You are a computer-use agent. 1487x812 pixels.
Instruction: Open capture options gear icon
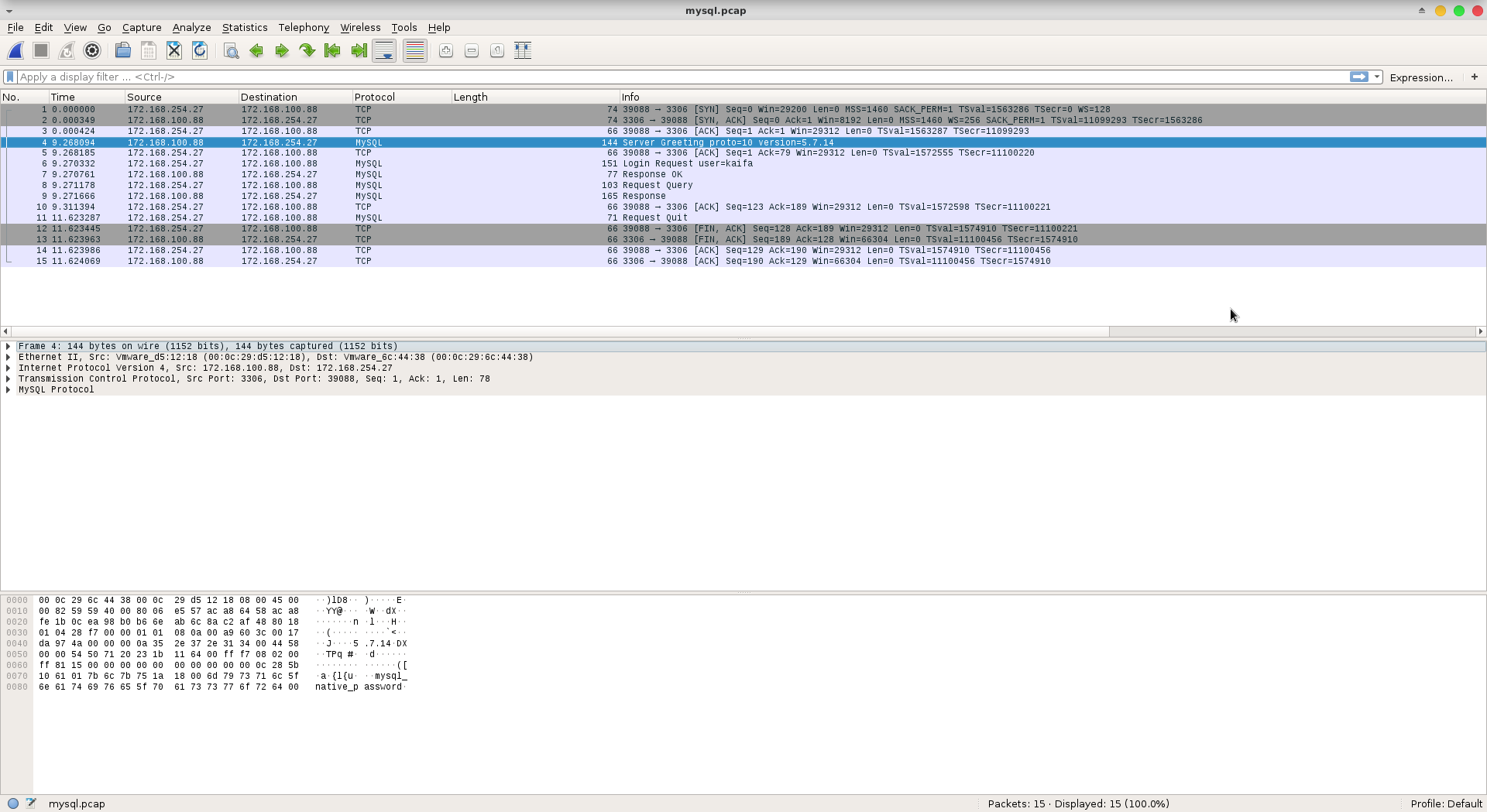92,51
